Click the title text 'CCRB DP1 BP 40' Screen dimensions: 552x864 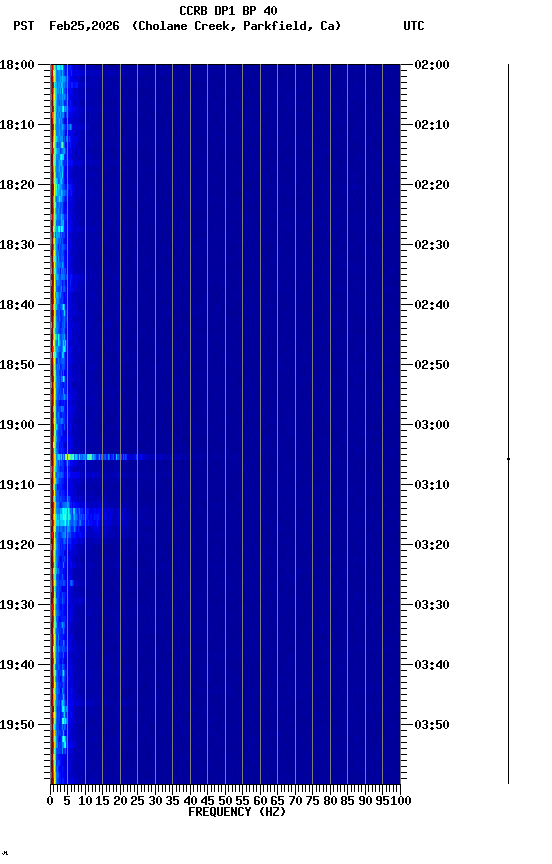pos(228,11)
